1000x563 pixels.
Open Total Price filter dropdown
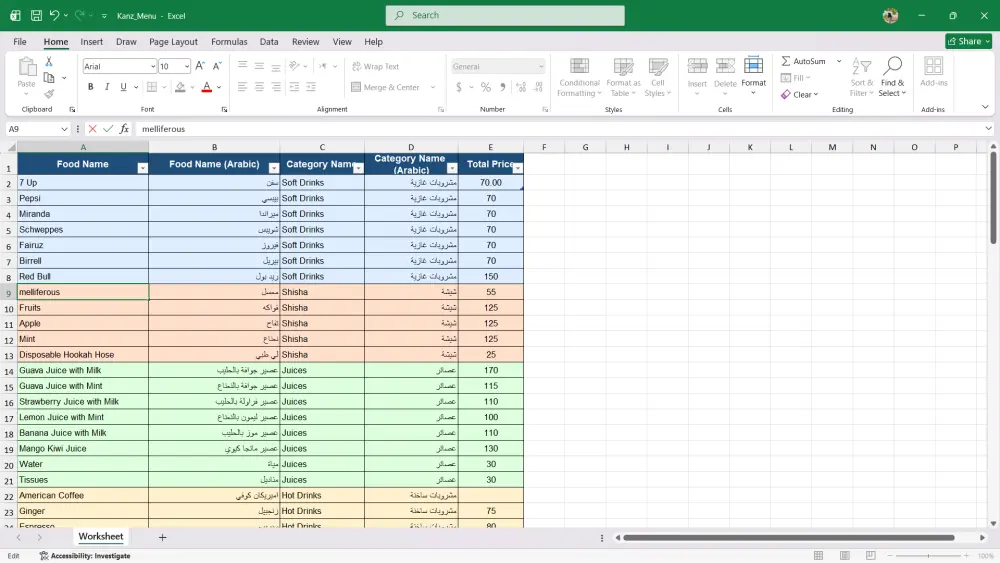(517, 168)
